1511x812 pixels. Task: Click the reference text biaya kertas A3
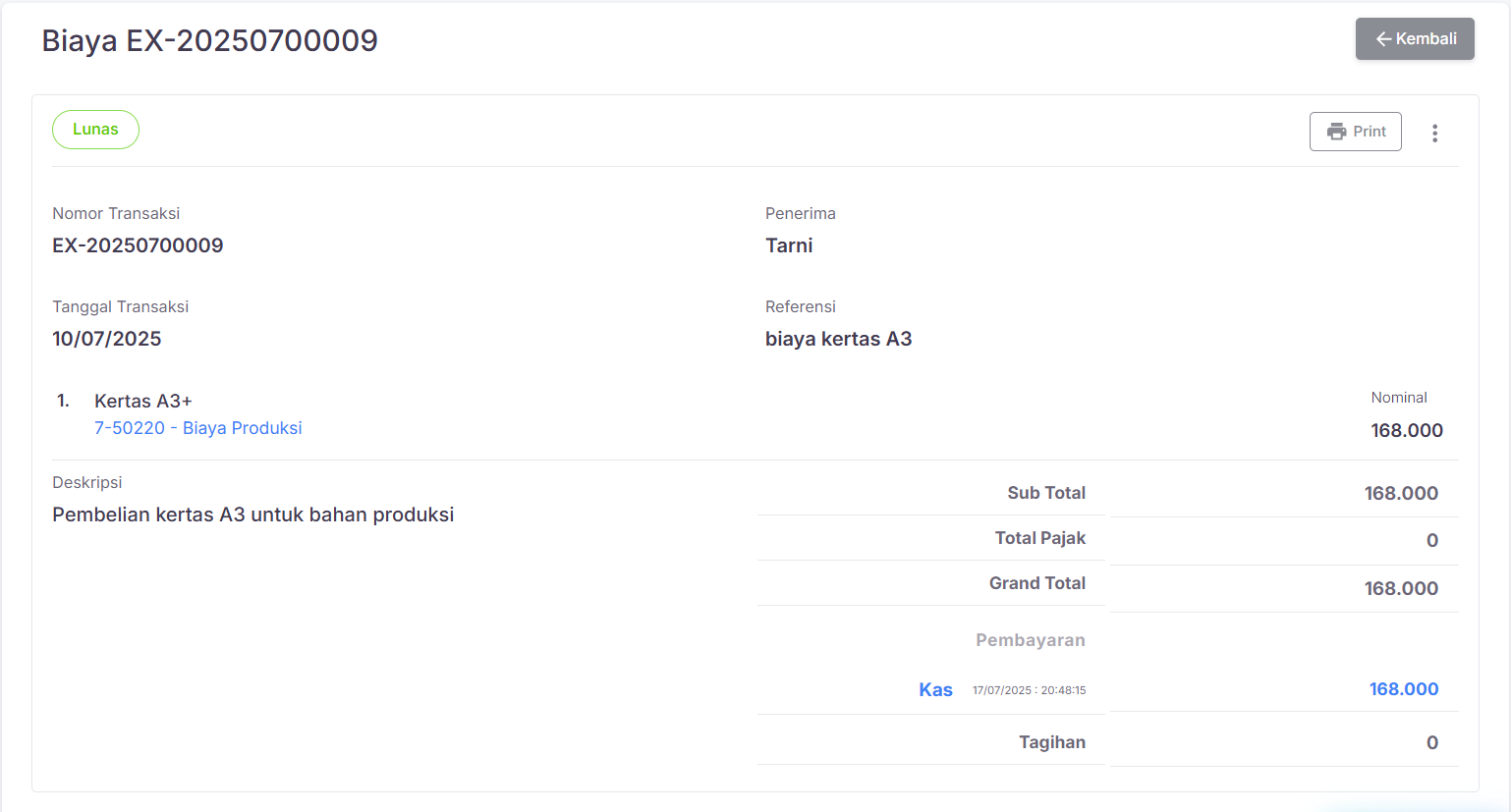click(838, 339)
